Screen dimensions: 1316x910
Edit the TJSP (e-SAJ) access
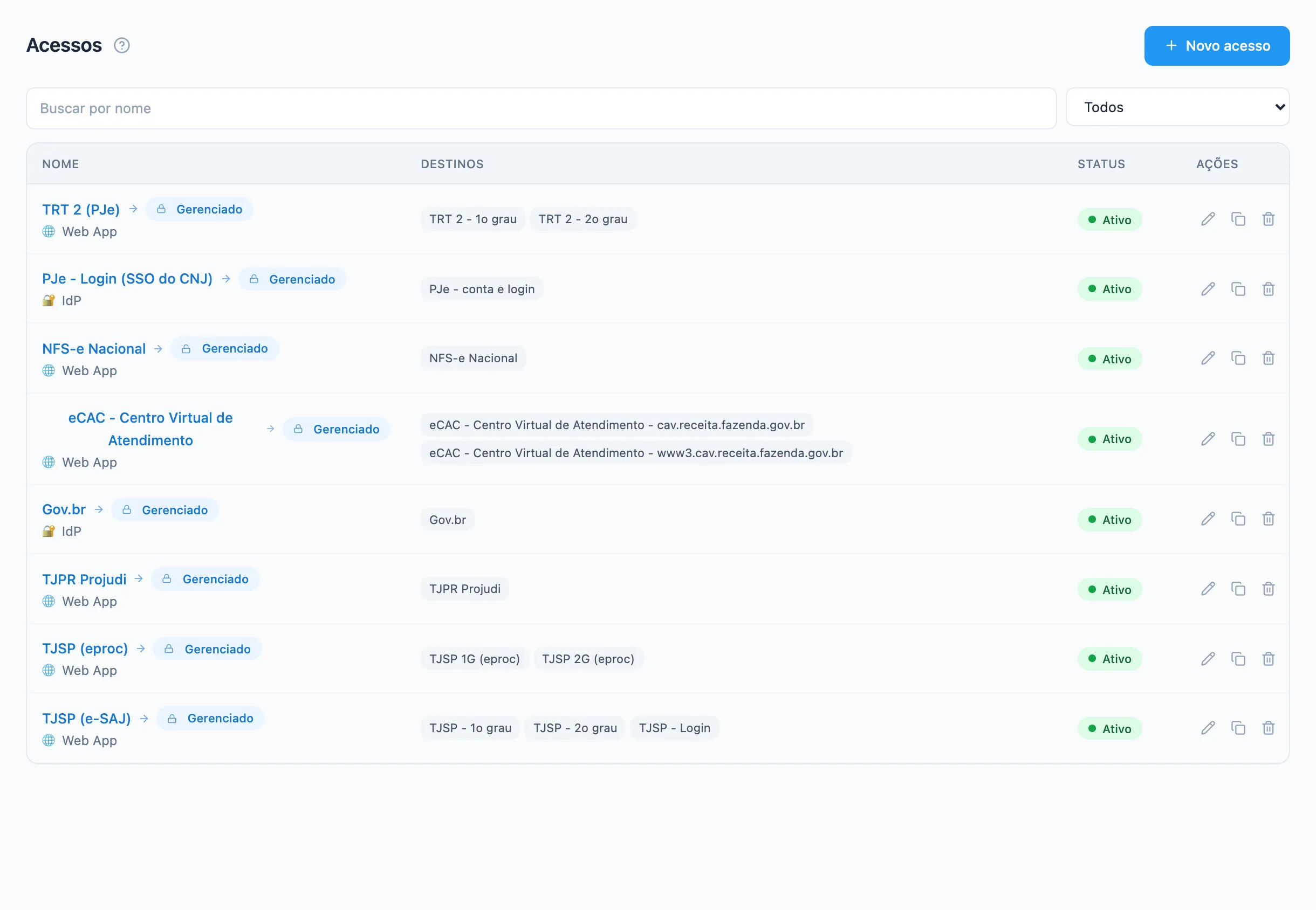1208,728
